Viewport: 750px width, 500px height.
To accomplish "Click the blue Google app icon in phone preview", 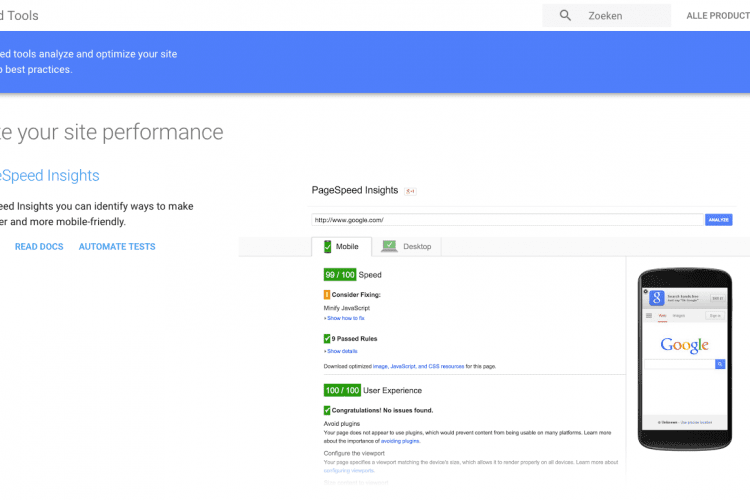I will point(657,298).
